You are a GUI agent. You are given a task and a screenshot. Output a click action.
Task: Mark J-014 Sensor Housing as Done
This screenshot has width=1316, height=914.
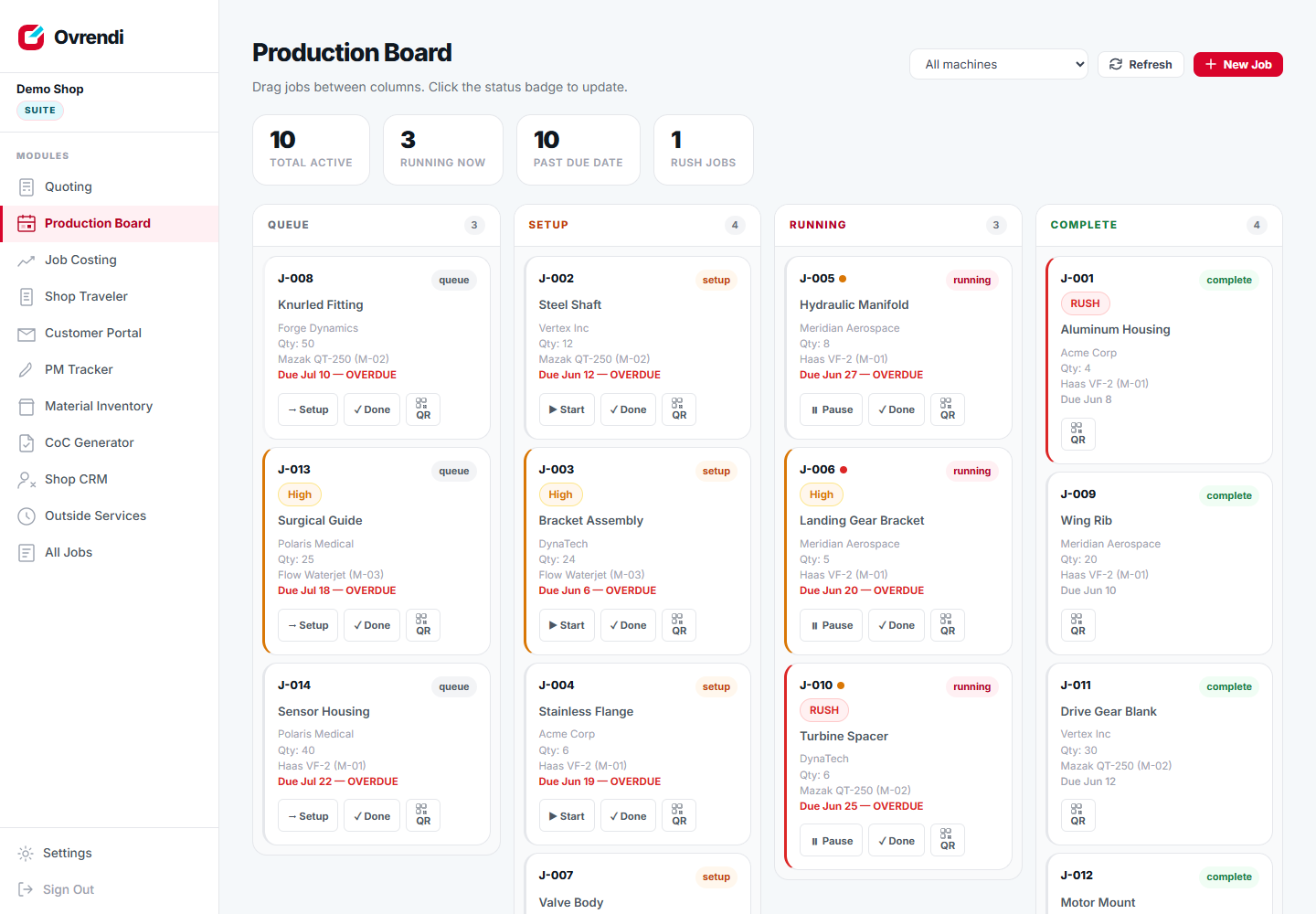click(372, 815)
